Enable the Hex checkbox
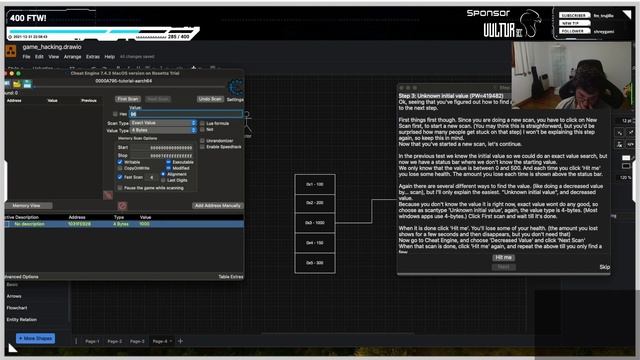Screen dimensions: 640x360 115,114
